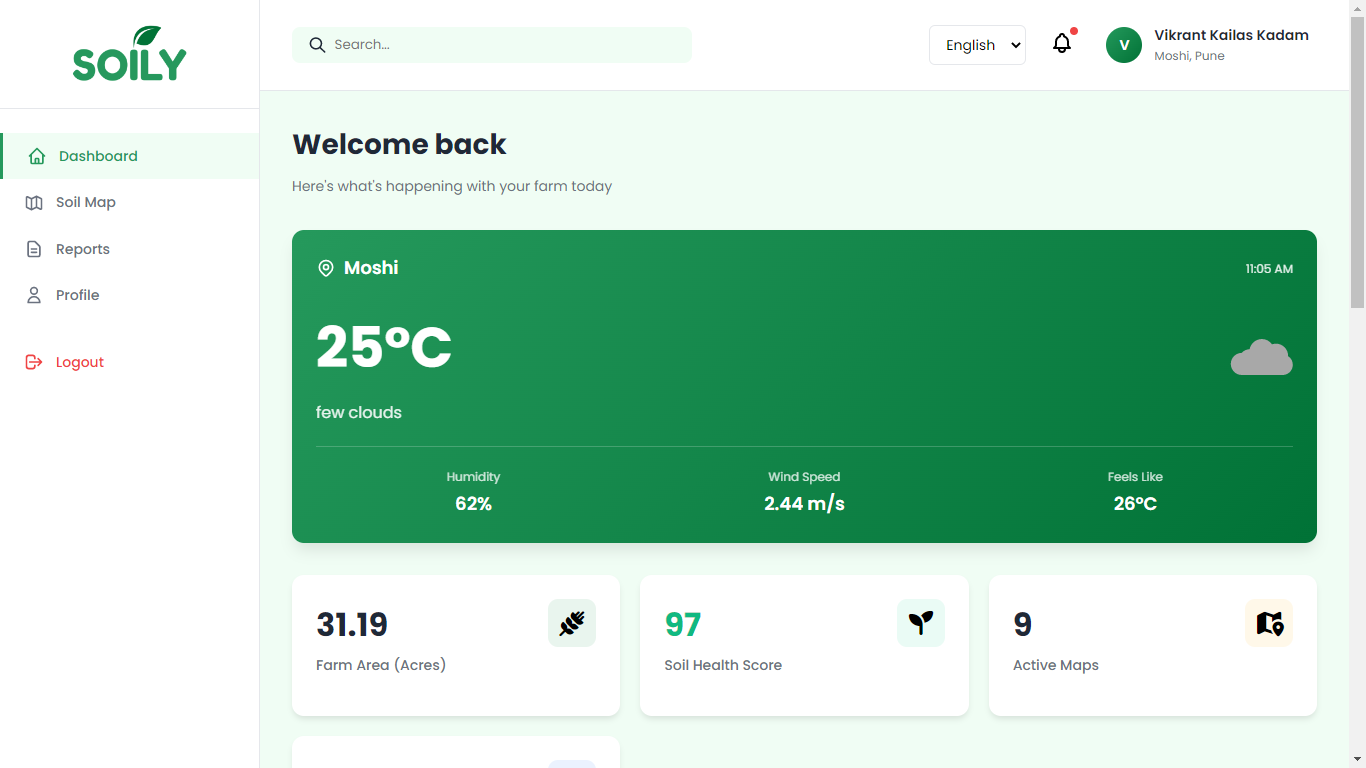Click the Vikrant Kailas Kadam username
The image size is (1366, 768).
pos(1231,35)
